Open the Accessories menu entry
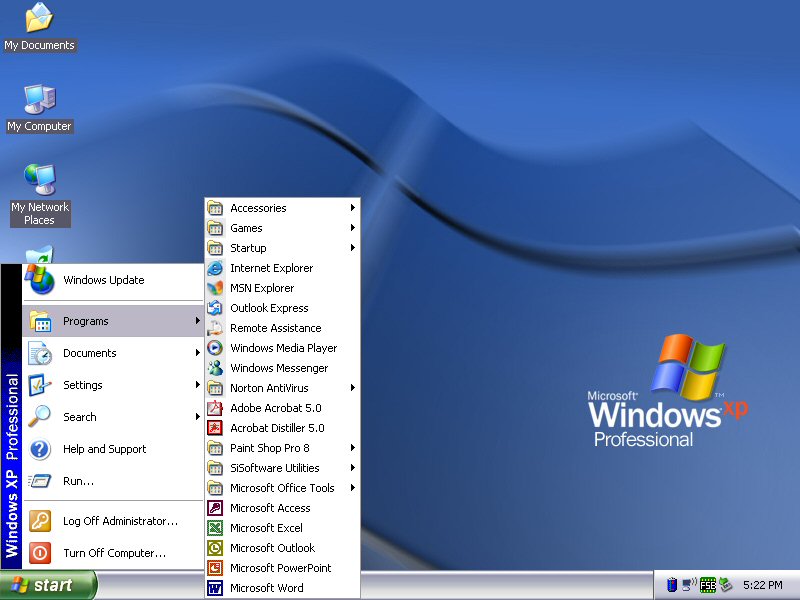Viewport: 800px width, 600px height. pos(282,208)
